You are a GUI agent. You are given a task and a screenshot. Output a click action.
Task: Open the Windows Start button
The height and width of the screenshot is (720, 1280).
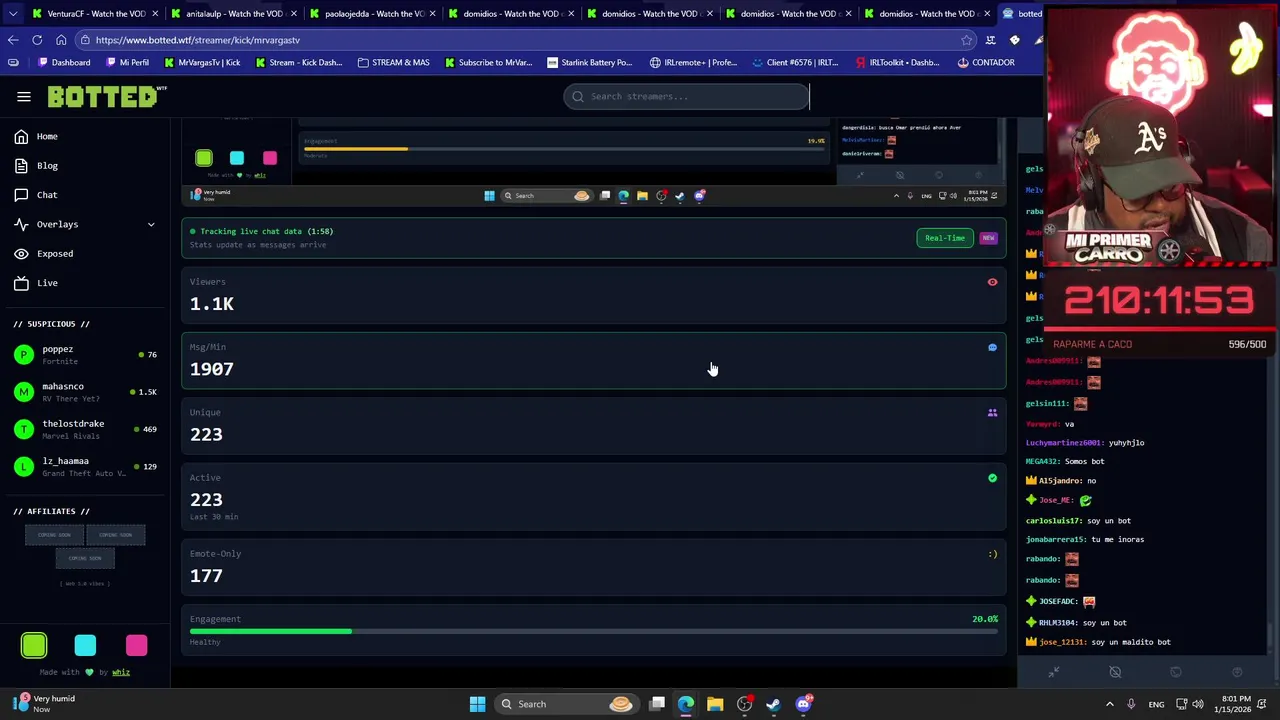click(x=477, y=704)
